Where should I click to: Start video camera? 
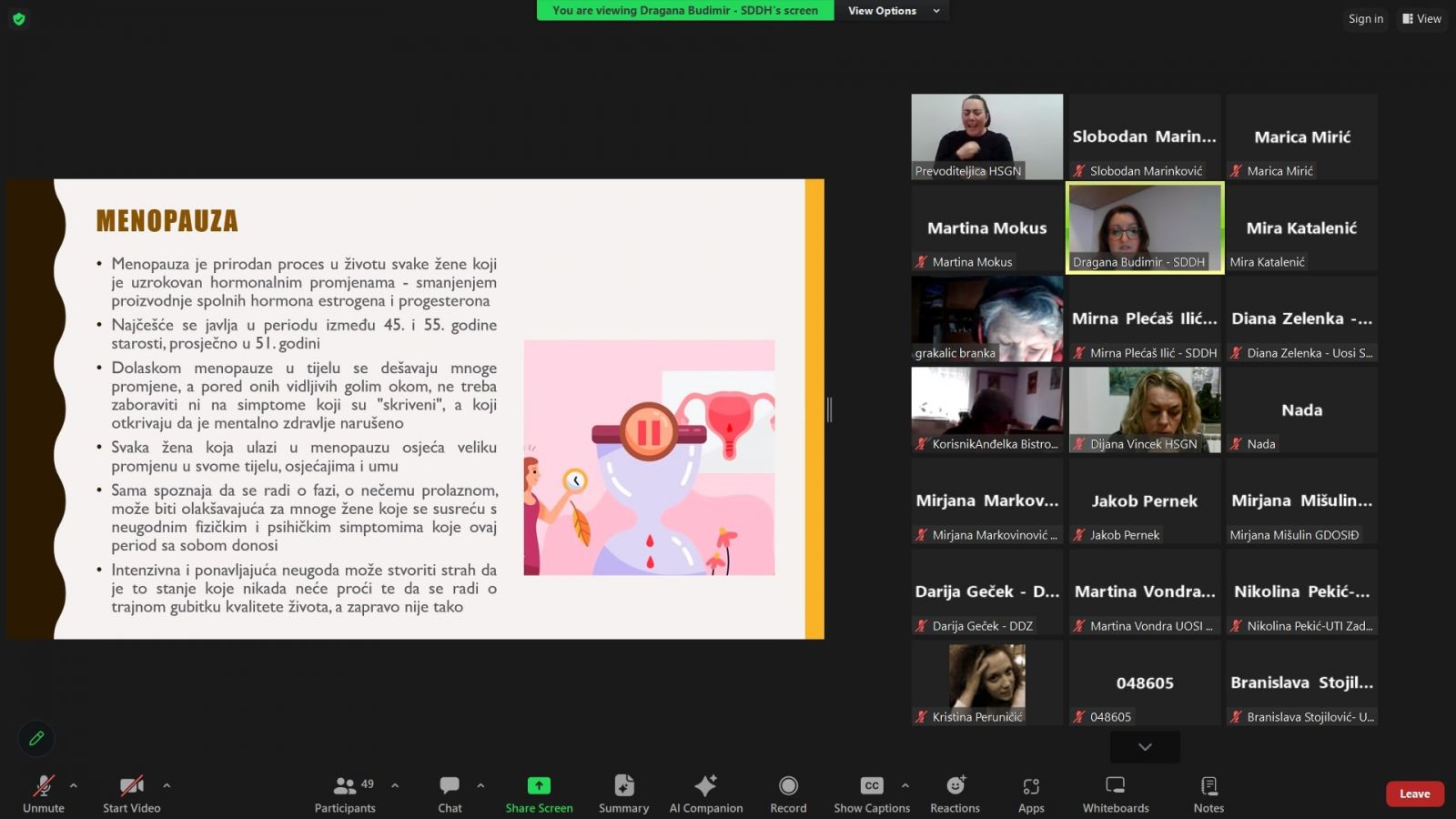[x=131, y=793]
